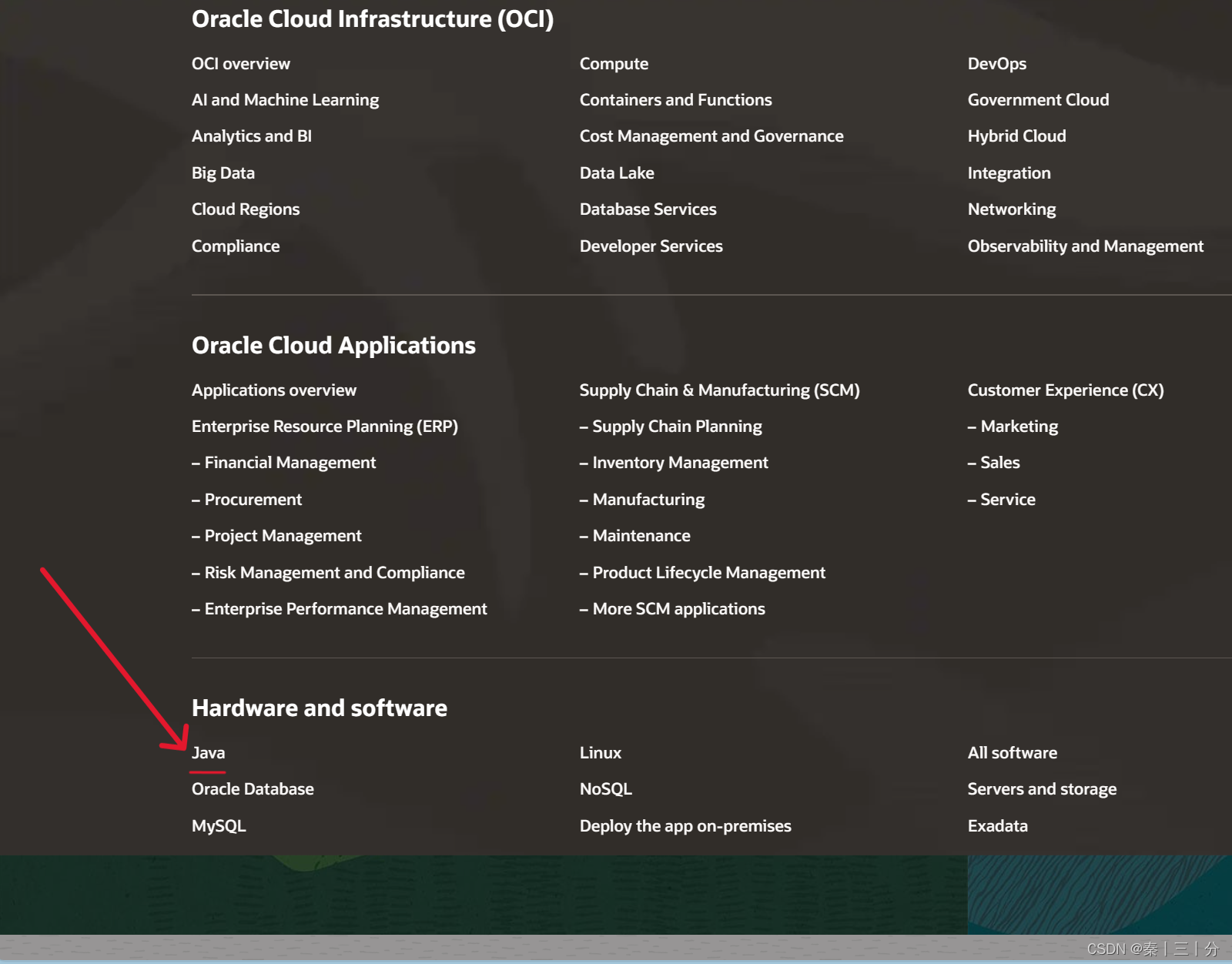Viewport: 1232px width, 964px height.
Task: Open the Linux link
Action: (600, 753)
